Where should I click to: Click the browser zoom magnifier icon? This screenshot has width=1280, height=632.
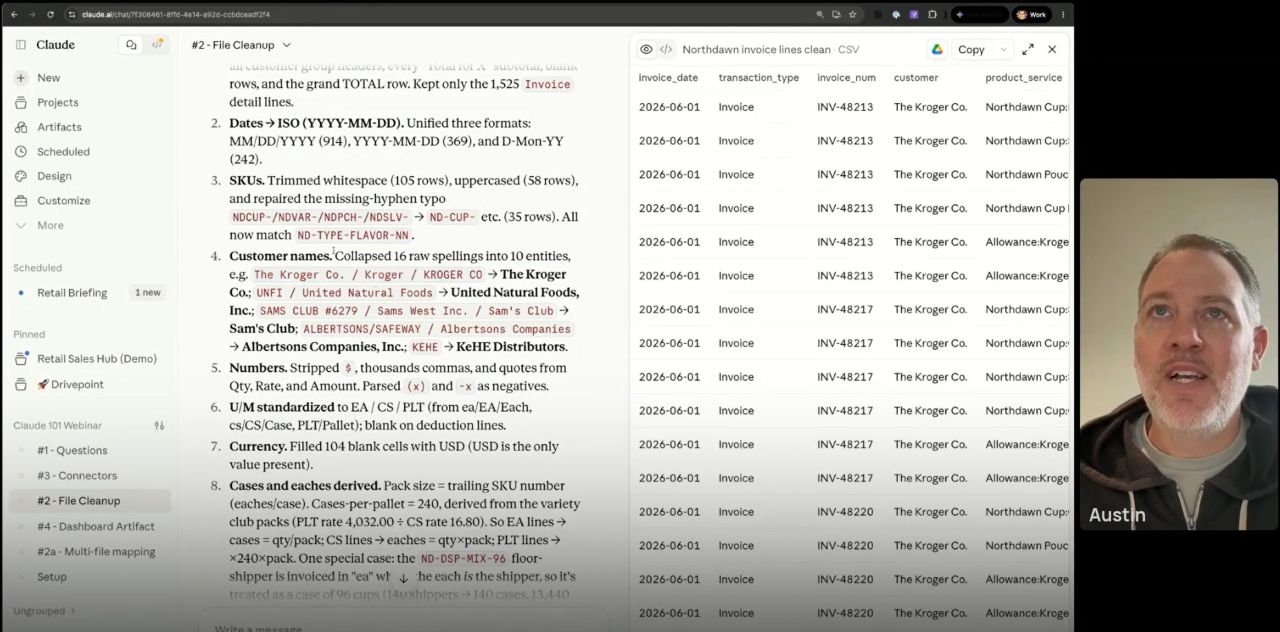point(820,14)
